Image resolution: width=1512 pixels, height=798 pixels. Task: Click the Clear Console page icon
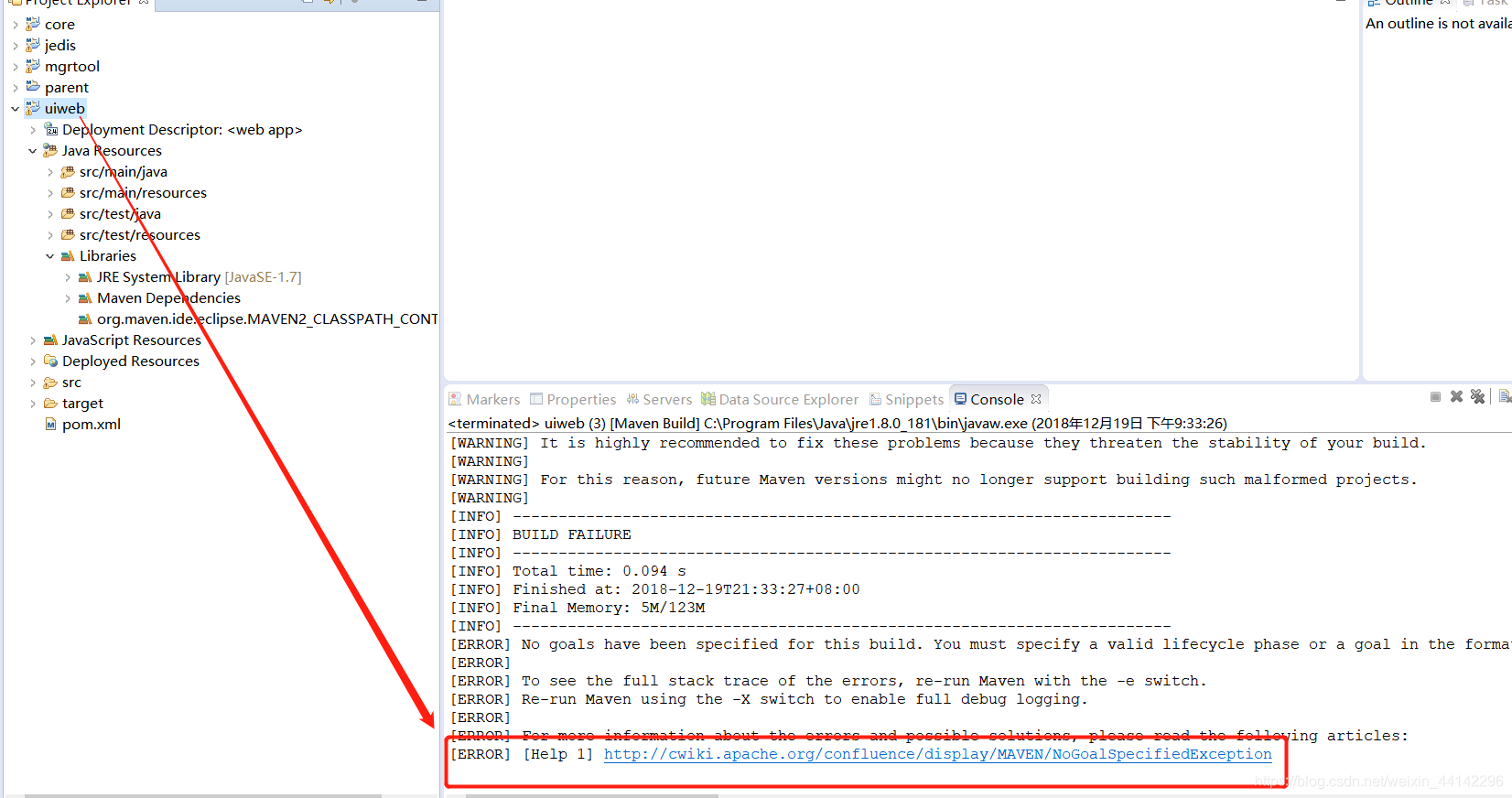(x=1505, y=396)
